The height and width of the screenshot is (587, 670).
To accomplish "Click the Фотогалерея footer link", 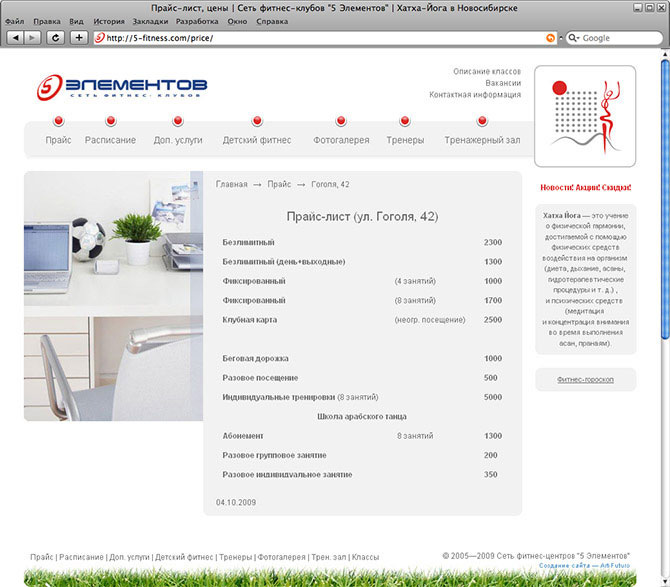I will pos(282,557).
